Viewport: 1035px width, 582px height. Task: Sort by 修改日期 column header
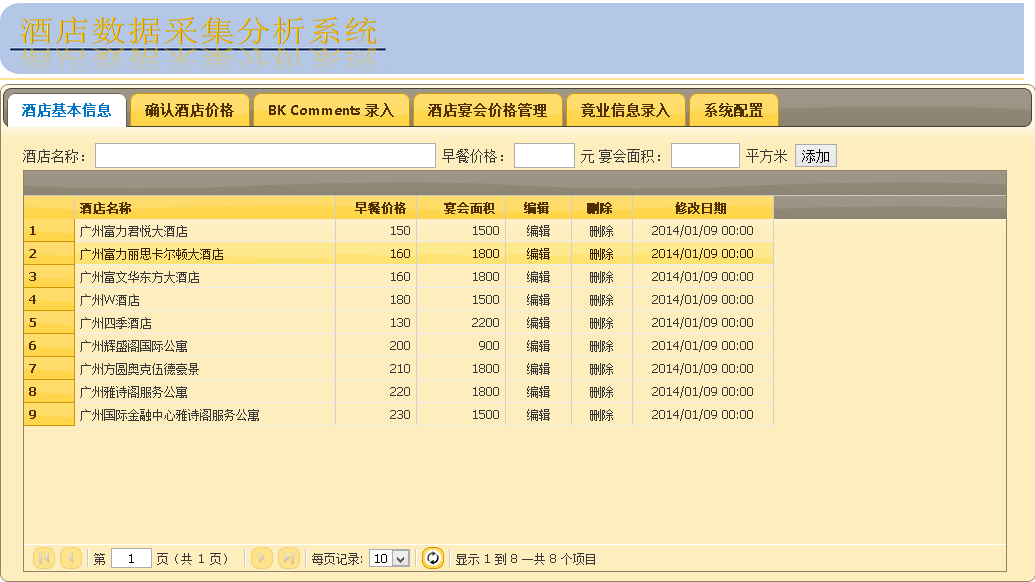tap(703, 208)
